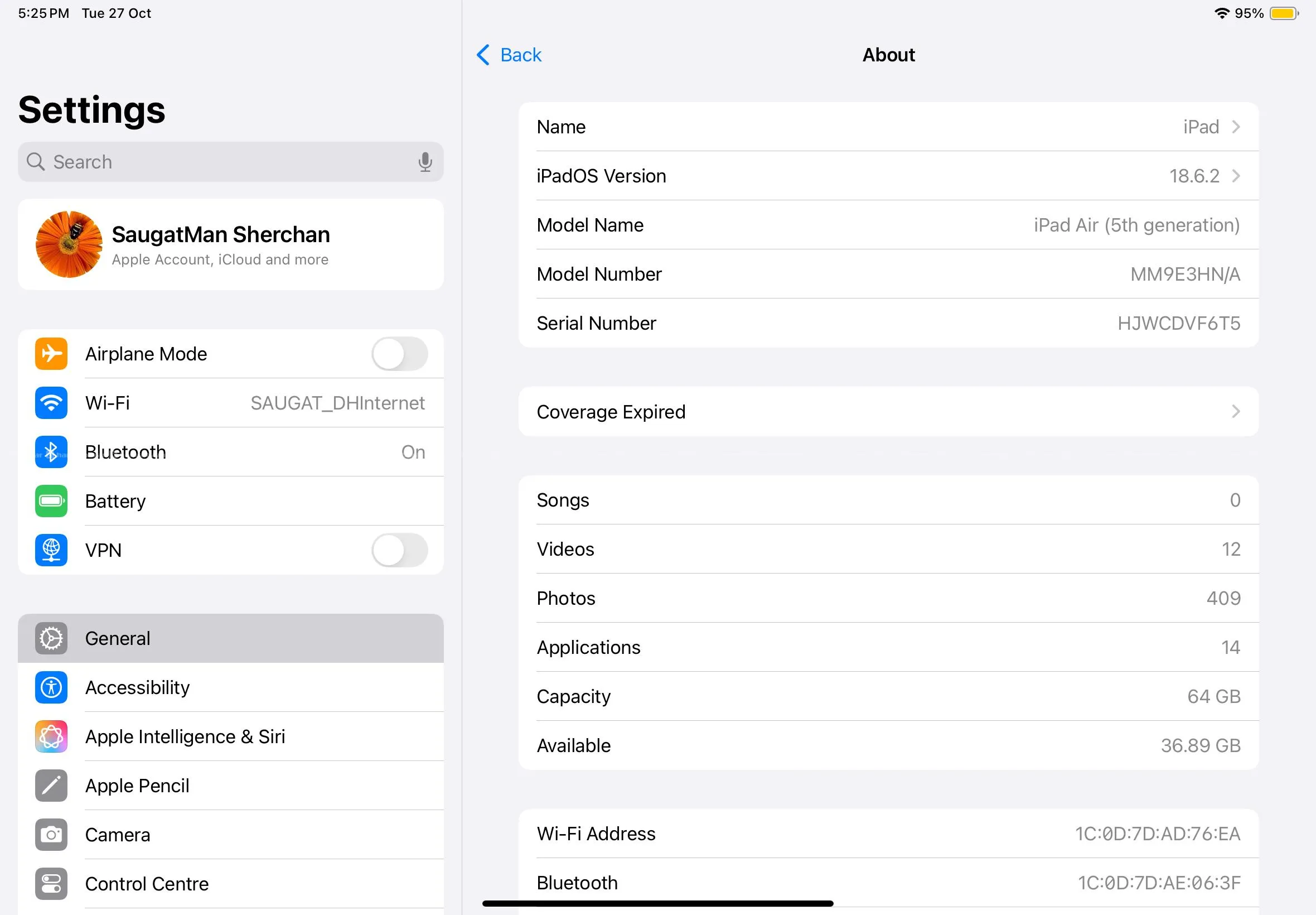Tap the Accessibility icon
Image resolution: width=1316 pixels, height=915 pixels.
click(x=51, y=687)
